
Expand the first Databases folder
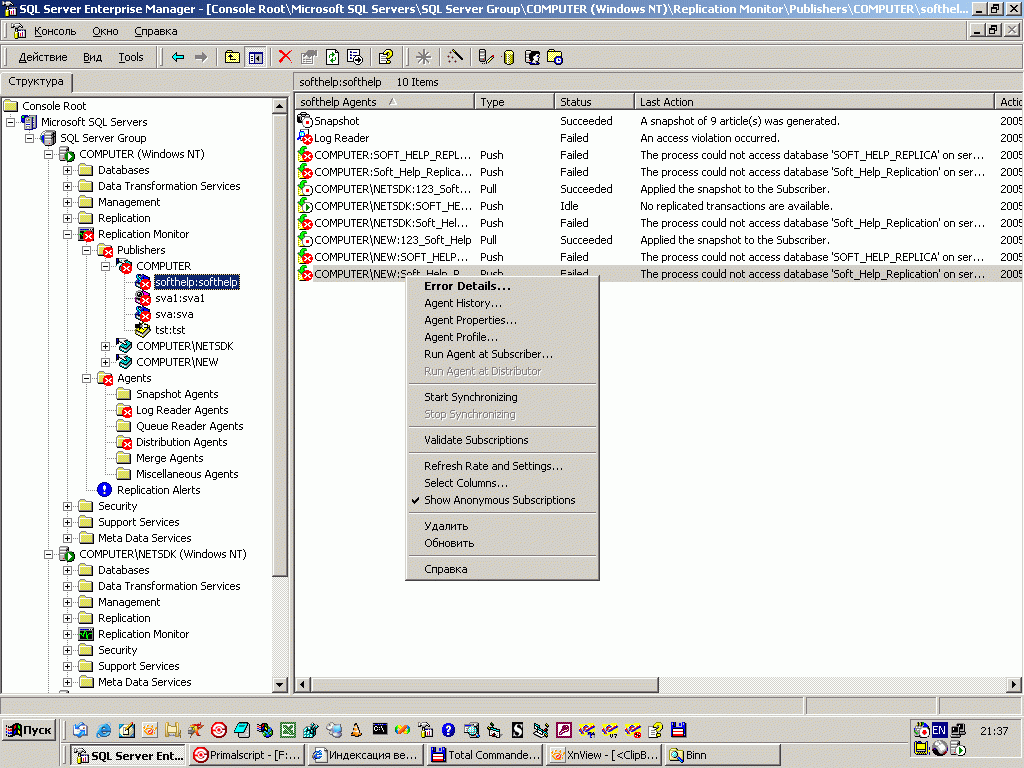point(67,170)
